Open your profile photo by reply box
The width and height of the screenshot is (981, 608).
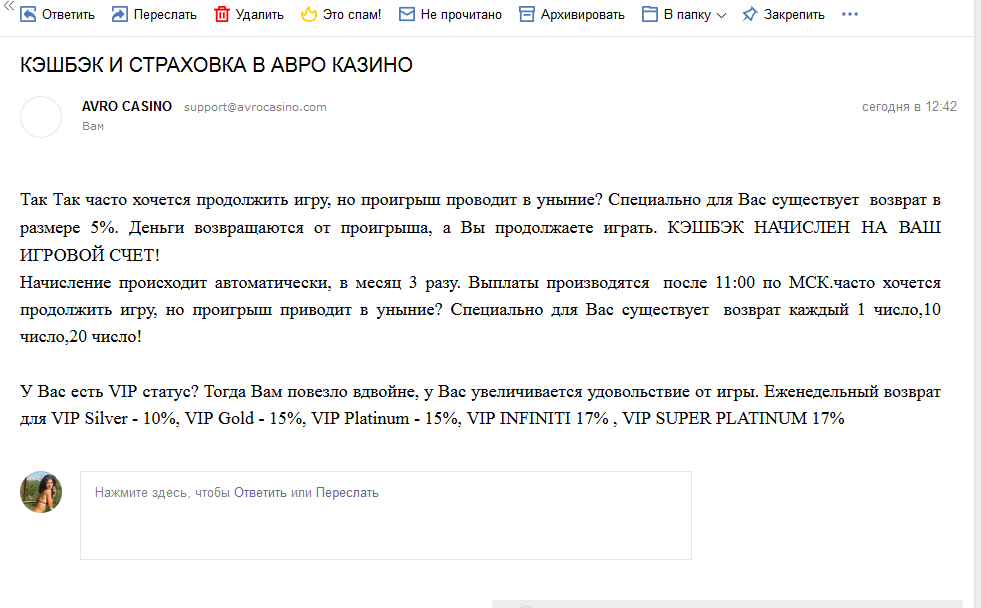(41, 492)
